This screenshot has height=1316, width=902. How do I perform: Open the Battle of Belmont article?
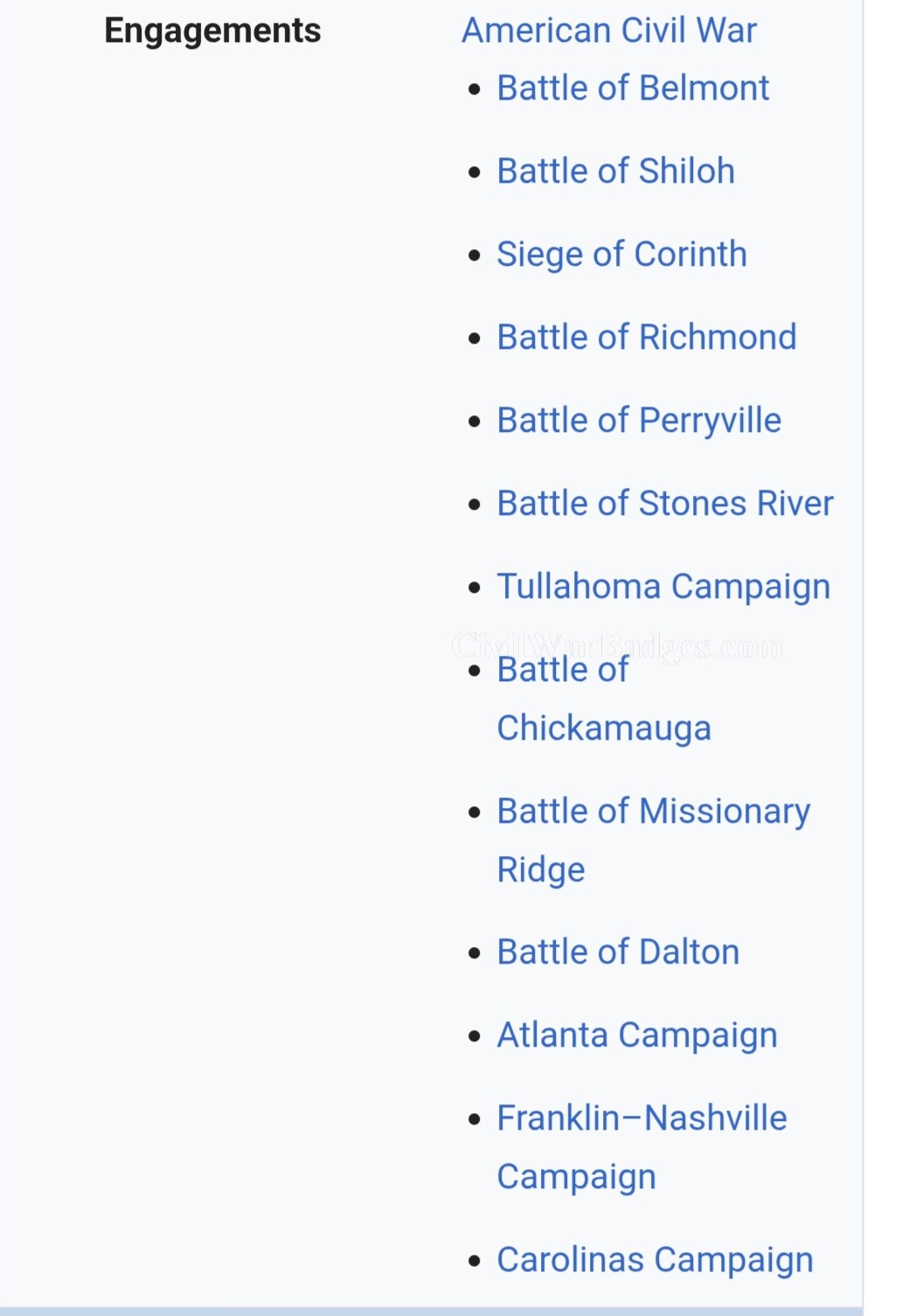[x=633, y=88]
